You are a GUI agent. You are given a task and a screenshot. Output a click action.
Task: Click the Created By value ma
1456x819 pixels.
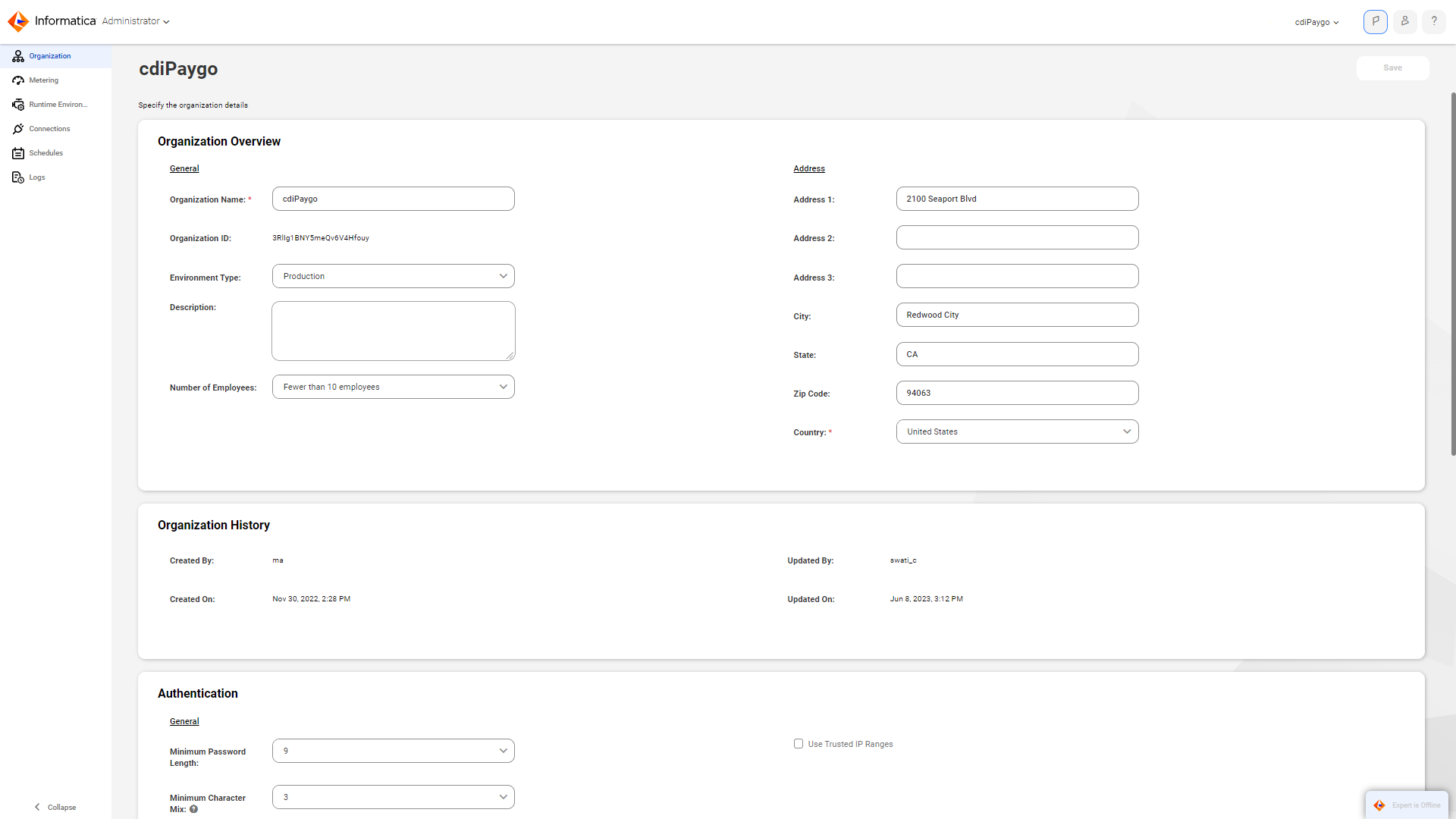[278, 560]
